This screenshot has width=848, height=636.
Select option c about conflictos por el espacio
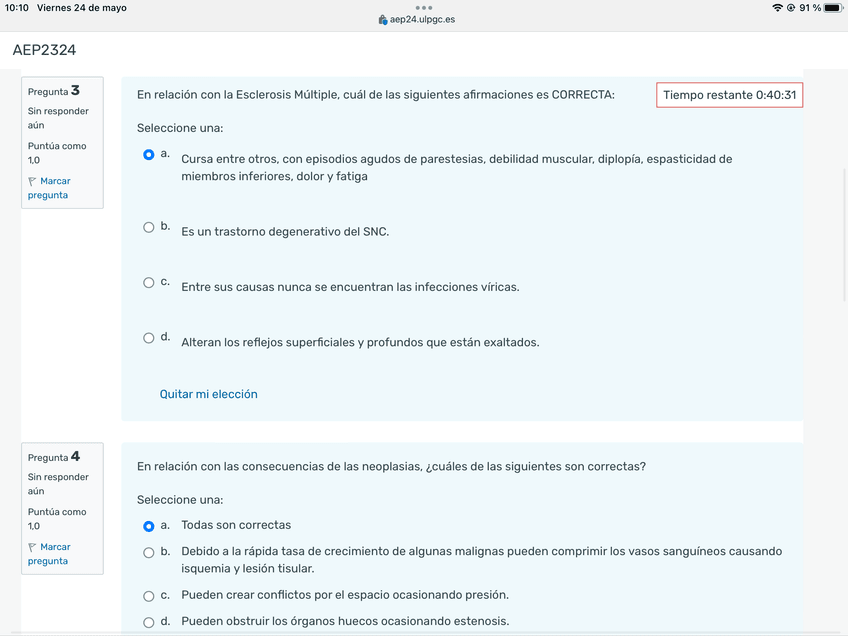pos(149,596)
